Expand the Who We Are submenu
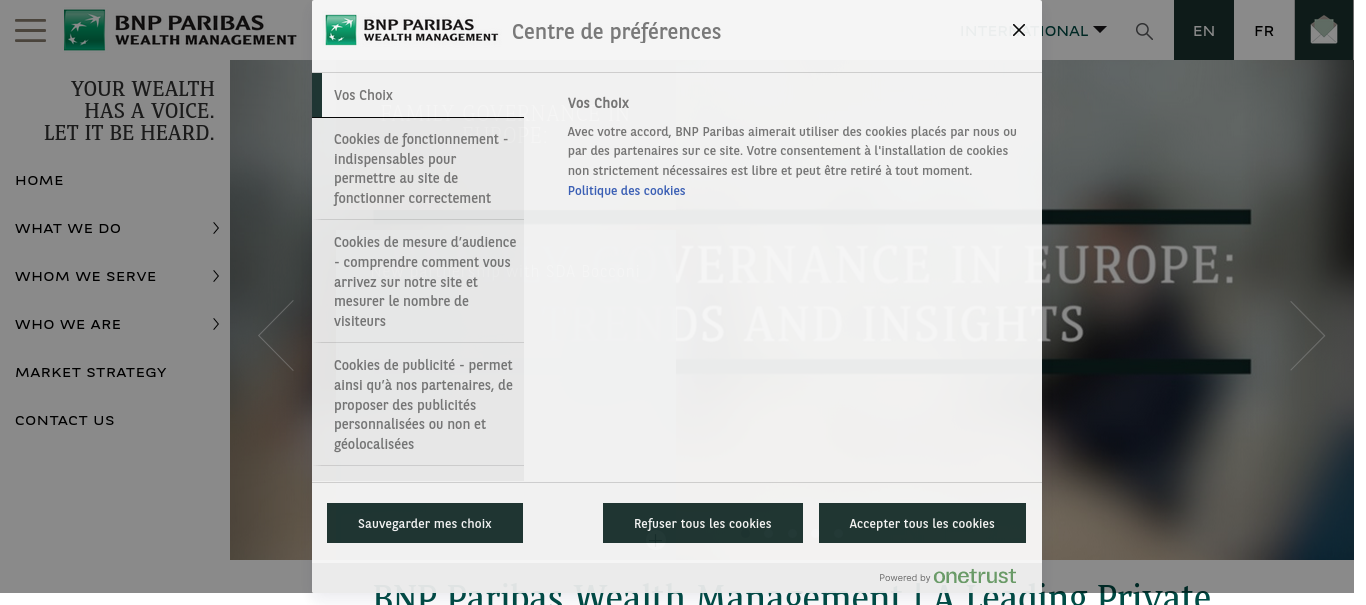 click(x=216, y=325)
